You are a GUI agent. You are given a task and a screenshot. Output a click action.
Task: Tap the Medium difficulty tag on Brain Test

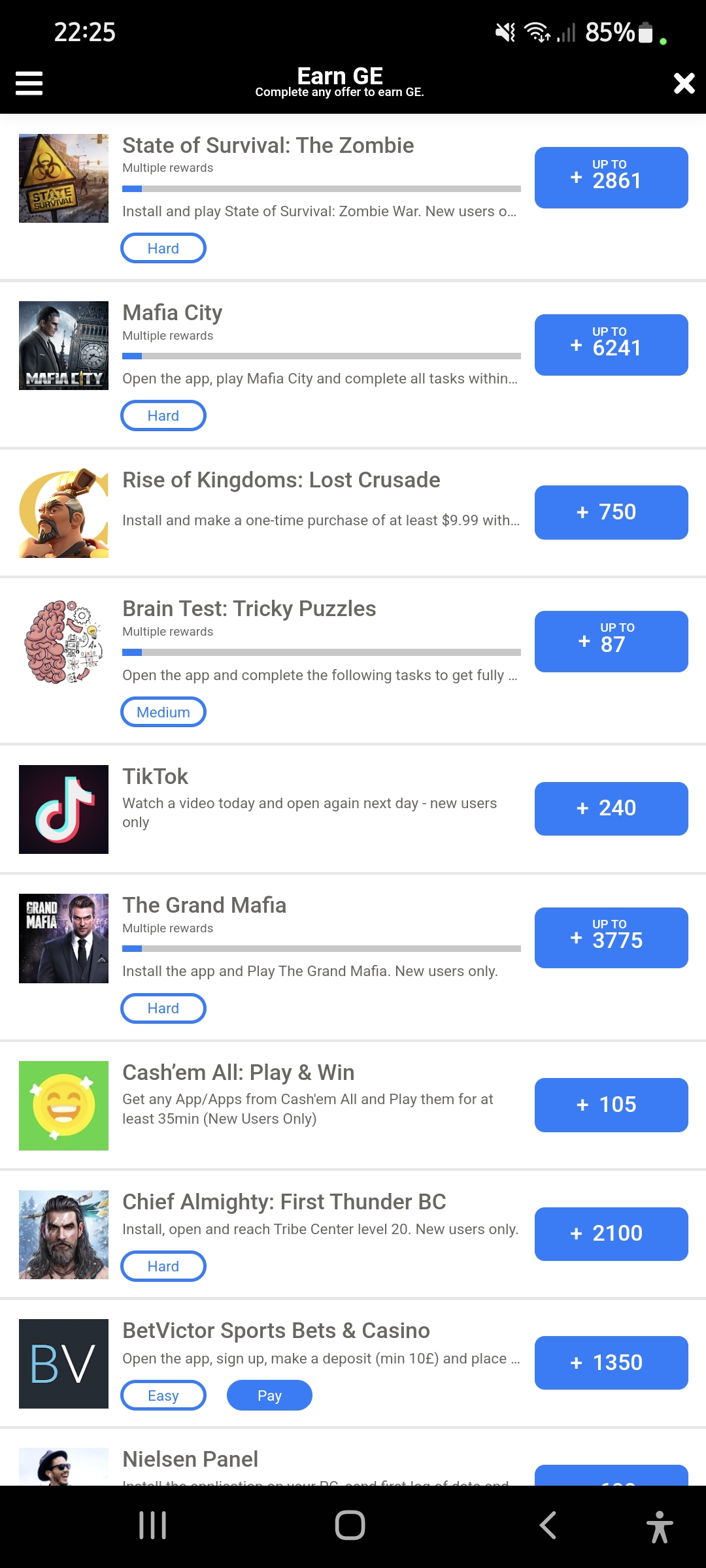pyautogui.click(x=163, y=712)
